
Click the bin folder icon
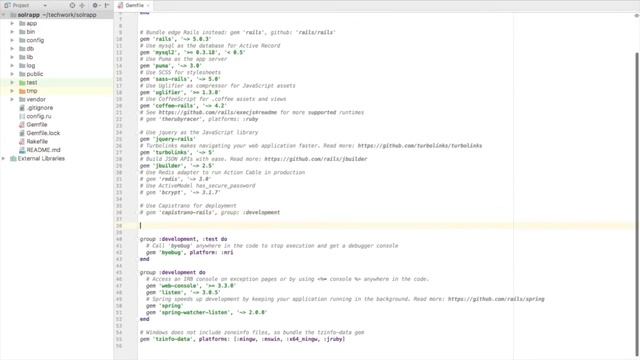coord(22,32)
